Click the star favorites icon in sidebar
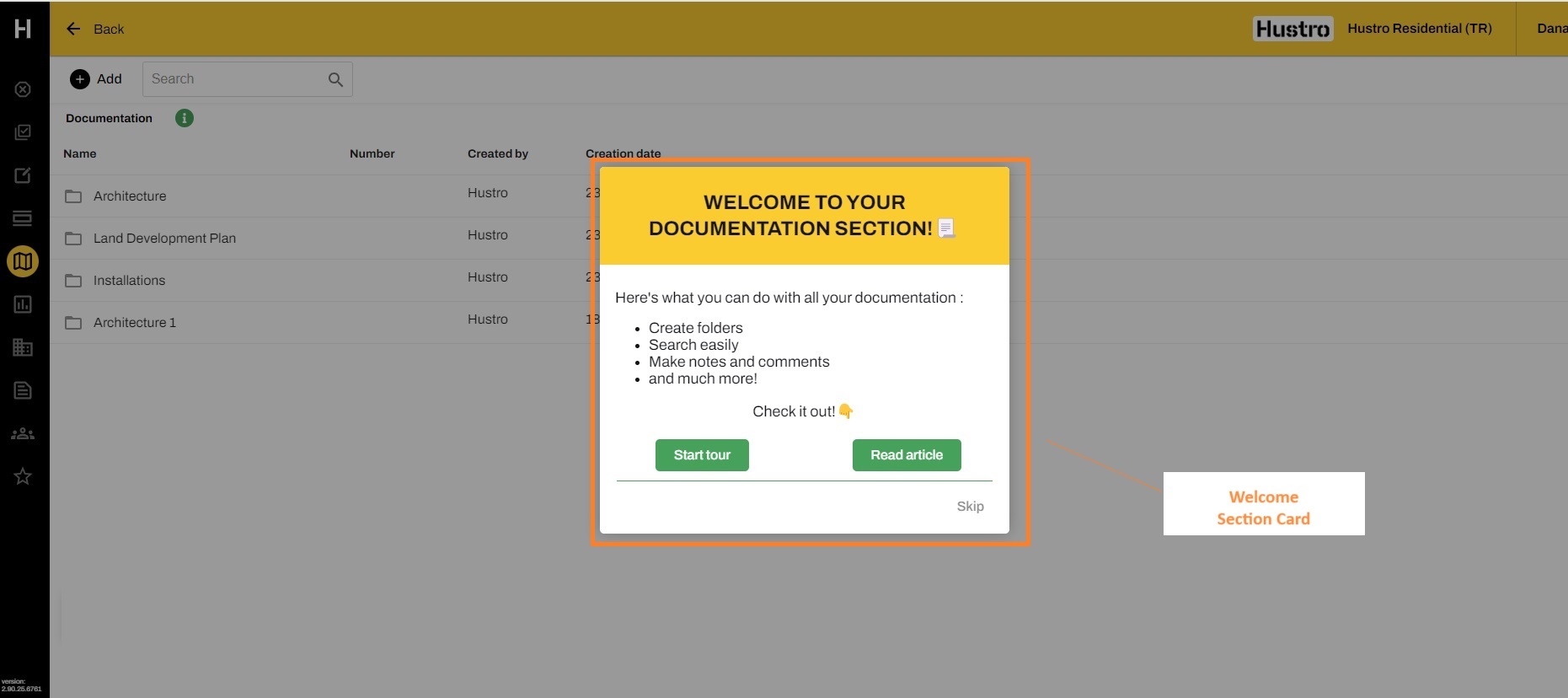This screenshot has height=698, width=1568. point(23,476)
